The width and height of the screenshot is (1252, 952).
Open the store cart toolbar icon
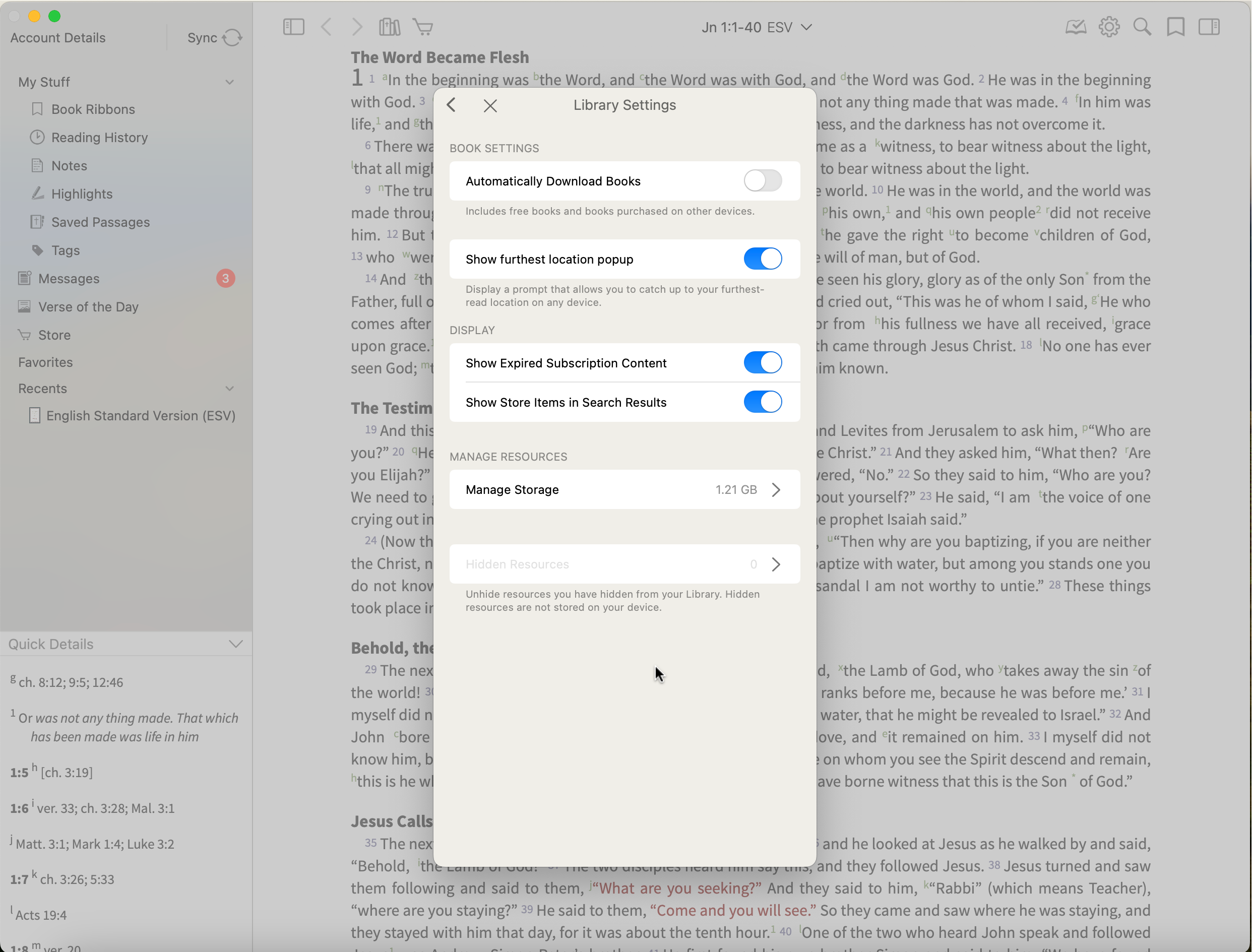(423, 27)
